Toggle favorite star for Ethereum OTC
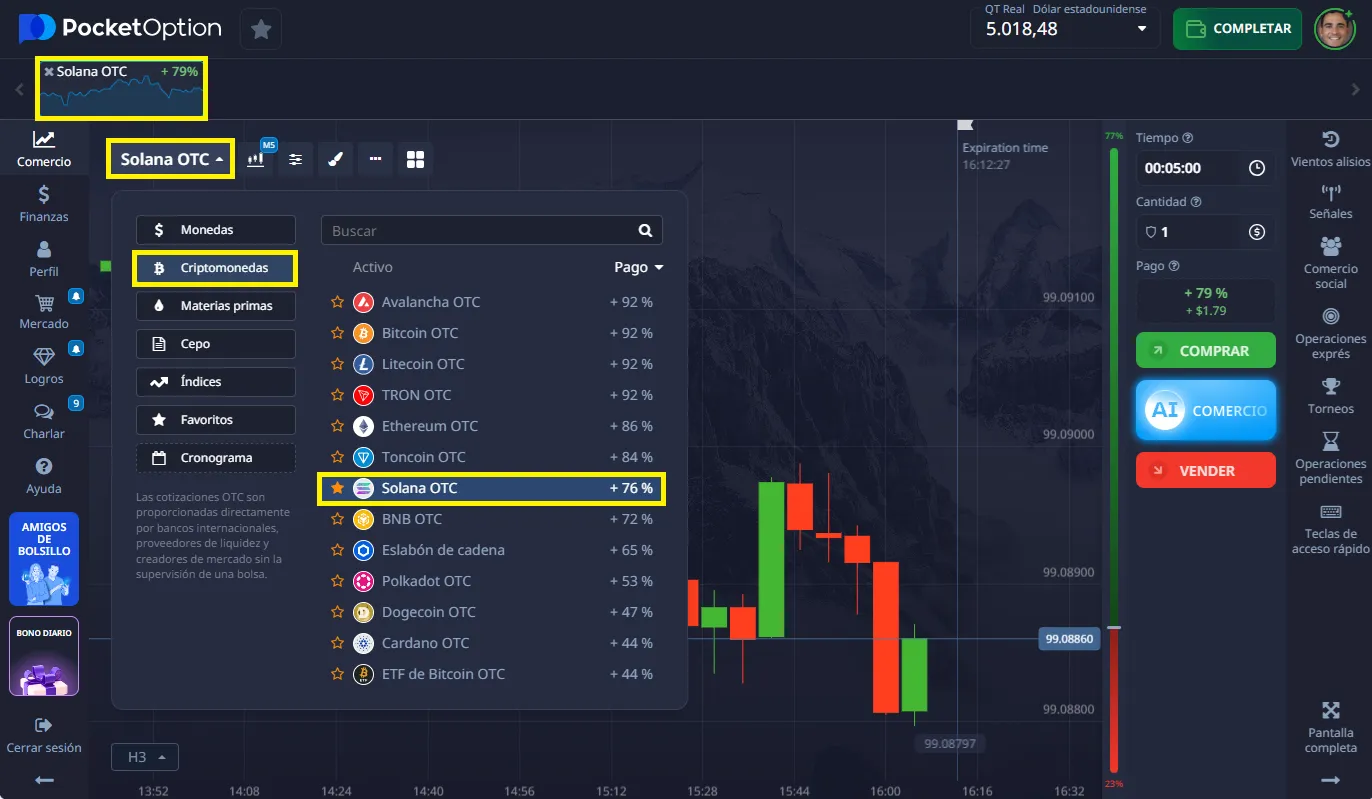This screenshot has width=1372, height=799. [x=337, y=426]
